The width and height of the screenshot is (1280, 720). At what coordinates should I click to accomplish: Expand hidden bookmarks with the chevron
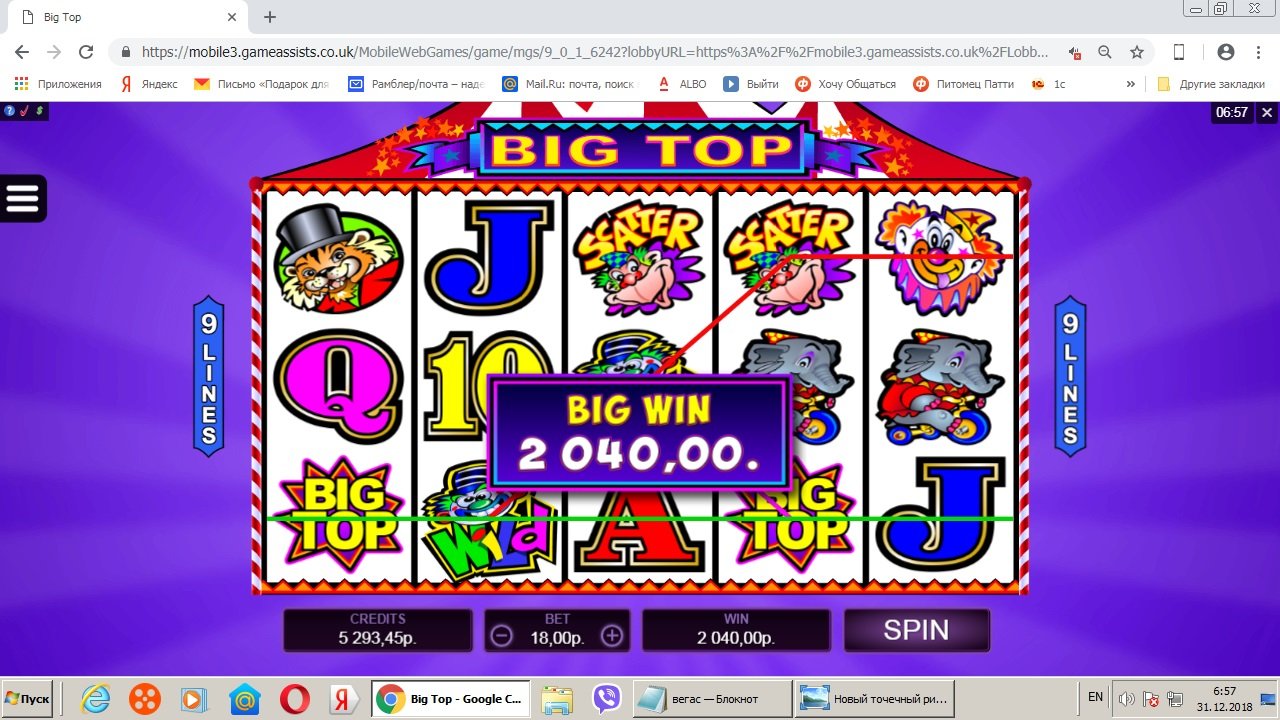(1131, 84)
